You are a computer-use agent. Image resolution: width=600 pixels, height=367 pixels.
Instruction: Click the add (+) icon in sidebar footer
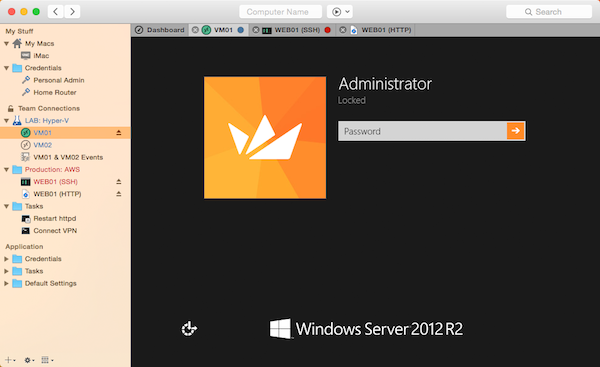click(10, 360)
